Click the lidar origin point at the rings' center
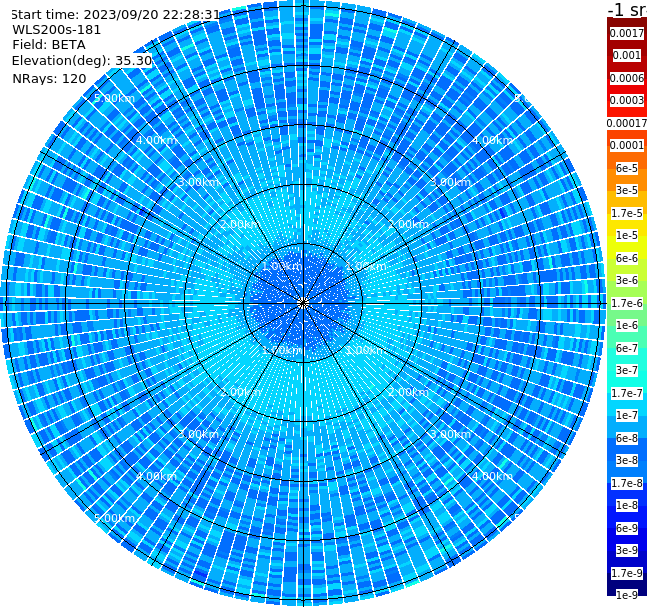 [303, 303]
